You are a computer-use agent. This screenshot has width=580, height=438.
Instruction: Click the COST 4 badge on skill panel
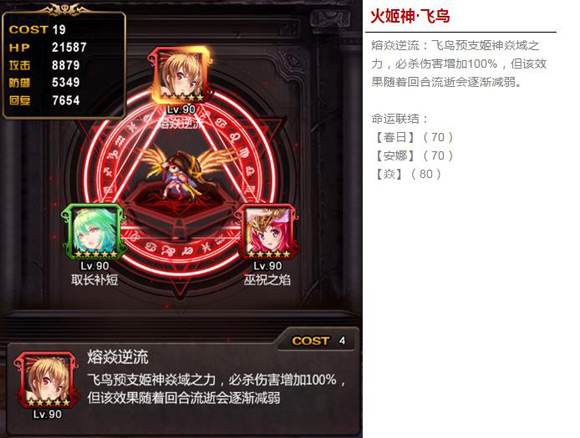[x=319, y=341]
